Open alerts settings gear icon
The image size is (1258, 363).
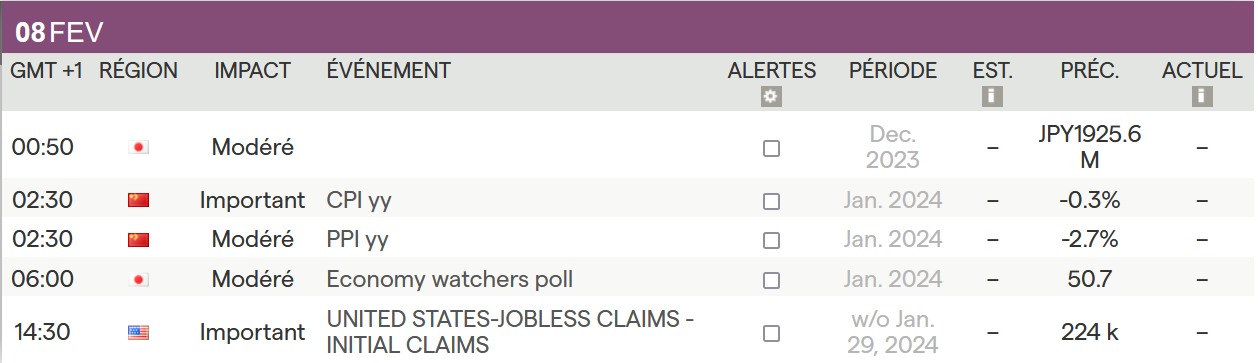coord(771,96)
